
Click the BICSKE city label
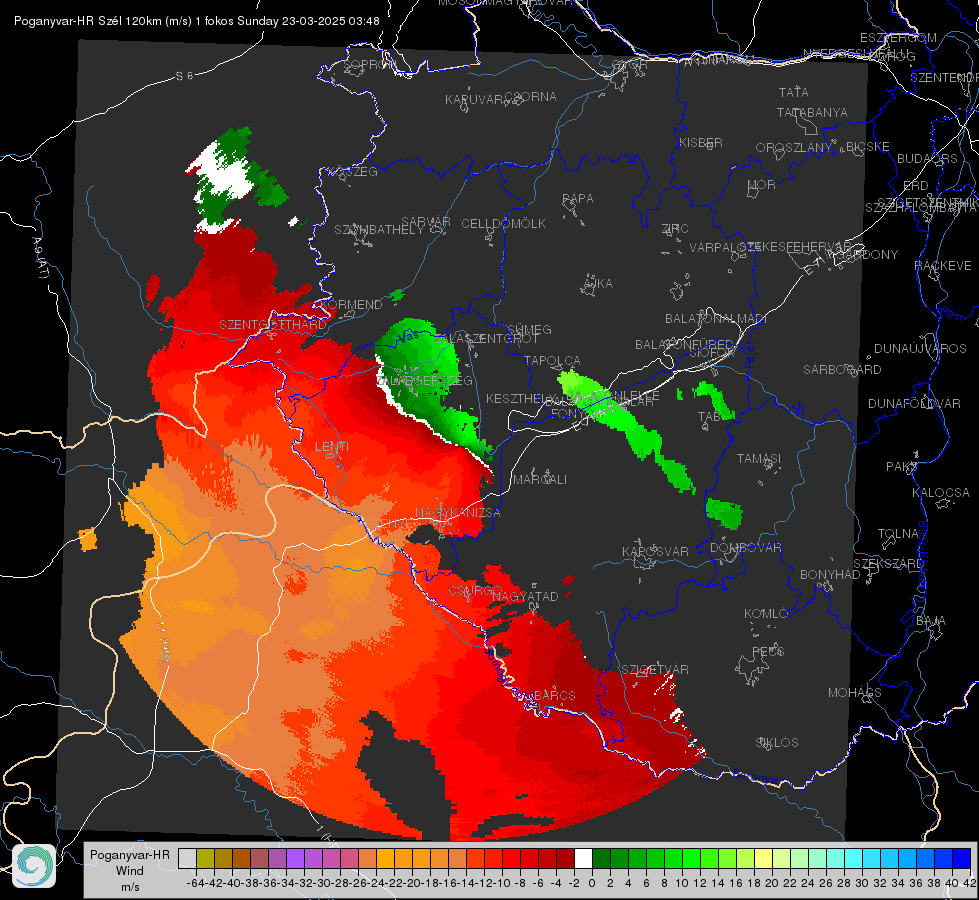pos(868,147)
